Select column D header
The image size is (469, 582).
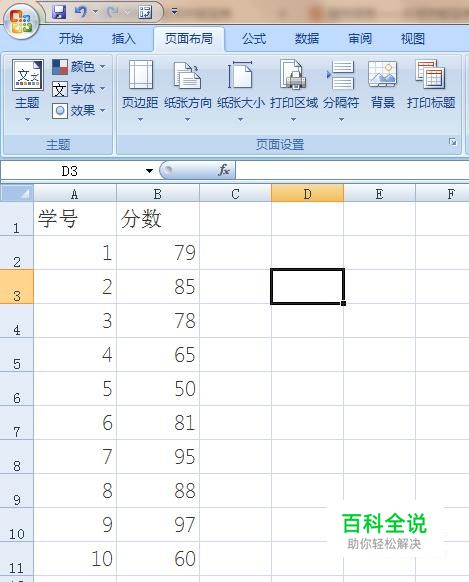pos(307,194)
